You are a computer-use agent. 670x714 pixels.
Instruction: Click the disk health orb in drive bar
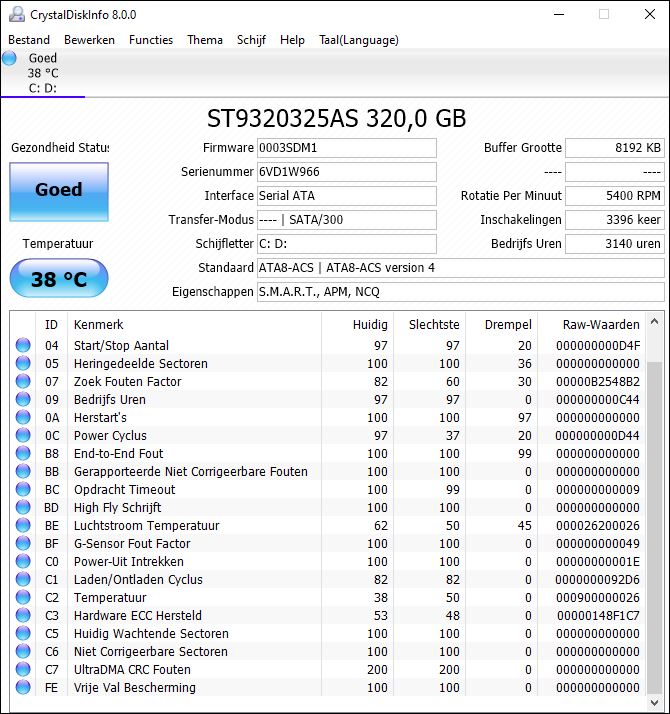click(x=10, y=59)
